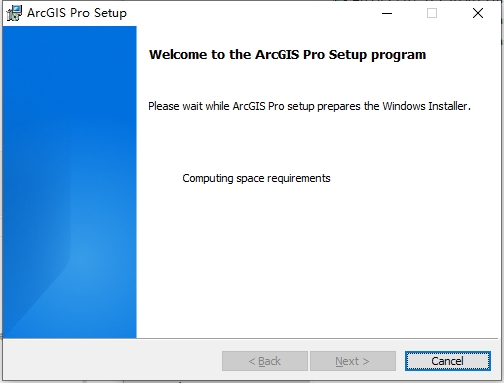Image resolution: width=504 pixels, height=383 pixels.
Task: Click the blue side banner image
Action: tap(70, 182)
